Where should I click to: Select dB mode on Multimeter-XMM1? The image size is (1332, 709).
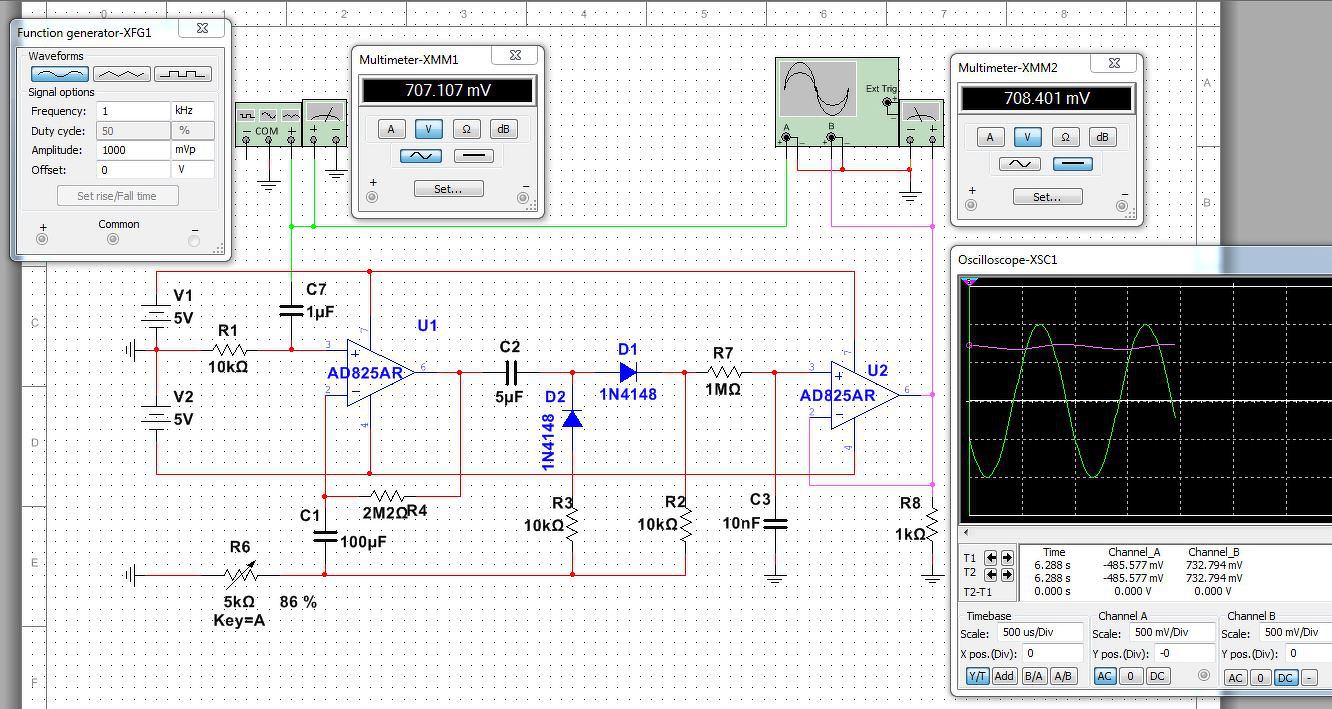(x=503, y=129)
